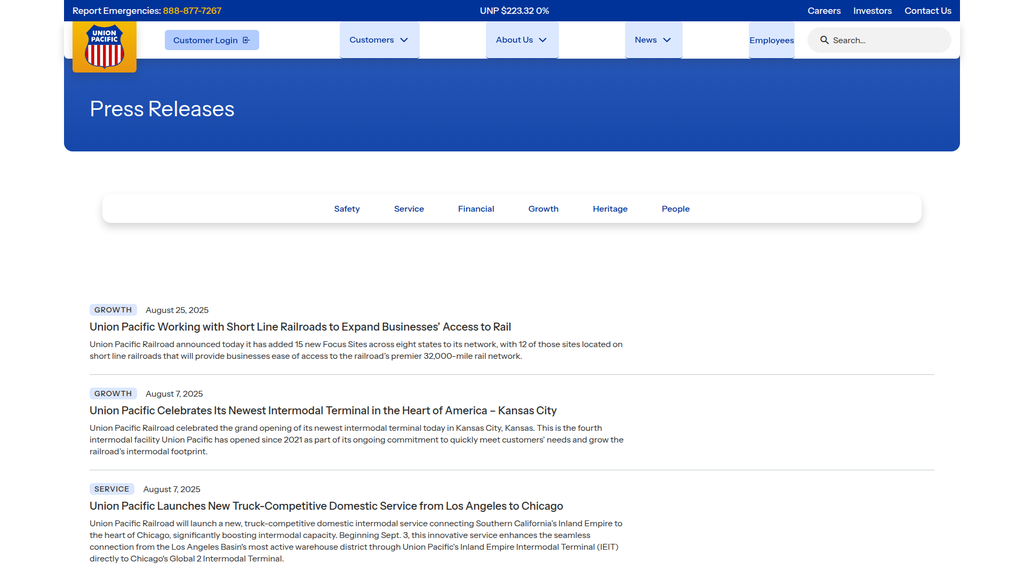
Task: Click the '15 new Focus Sites' summary paragraph
Action: pyautogui.click(x=356, y=350)
